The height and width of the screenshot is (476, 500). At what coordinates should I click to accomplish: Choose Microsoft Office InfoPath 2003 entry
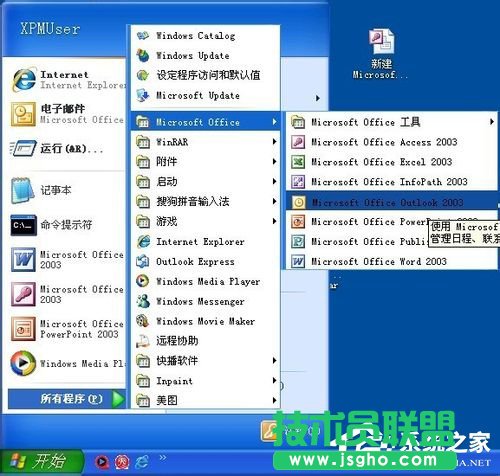coord(392,182)
